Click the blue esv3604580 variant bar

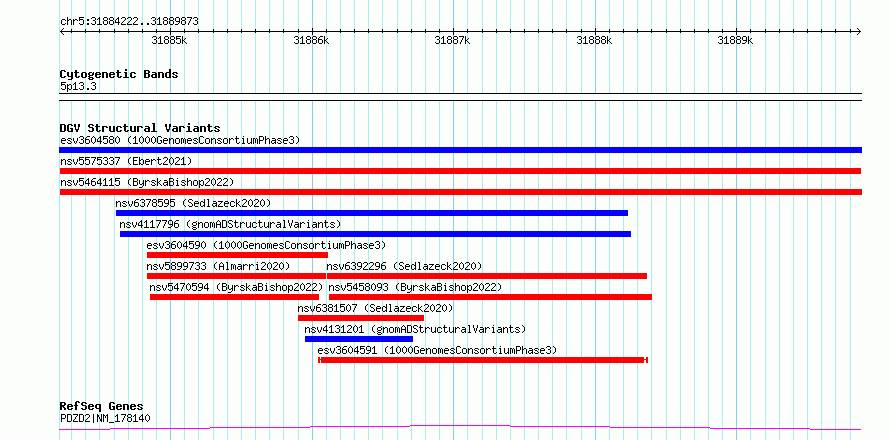(460, 150)
